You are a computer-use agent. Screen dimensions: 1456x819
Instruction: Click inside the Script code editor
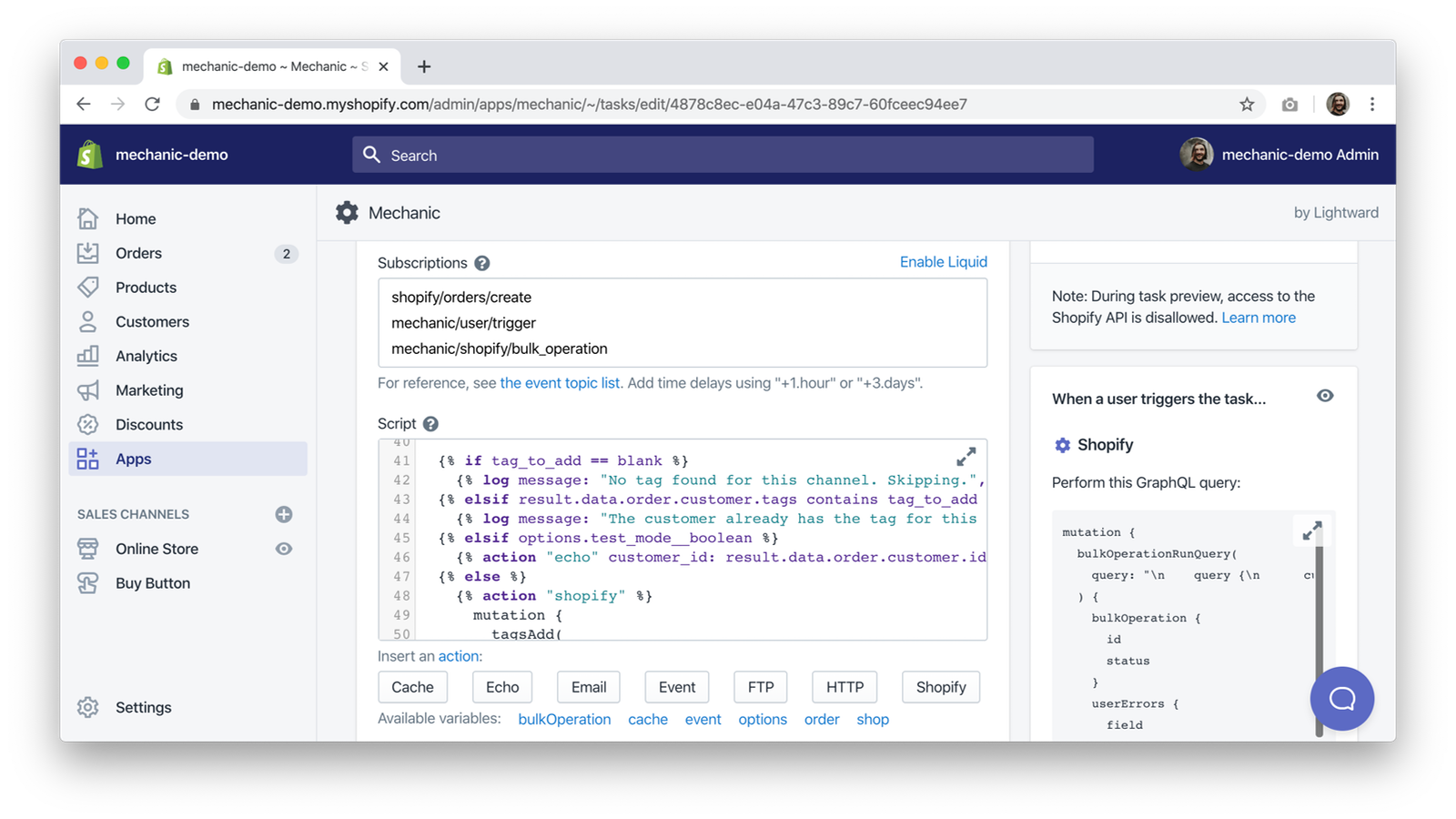click(x=682, y=540)
